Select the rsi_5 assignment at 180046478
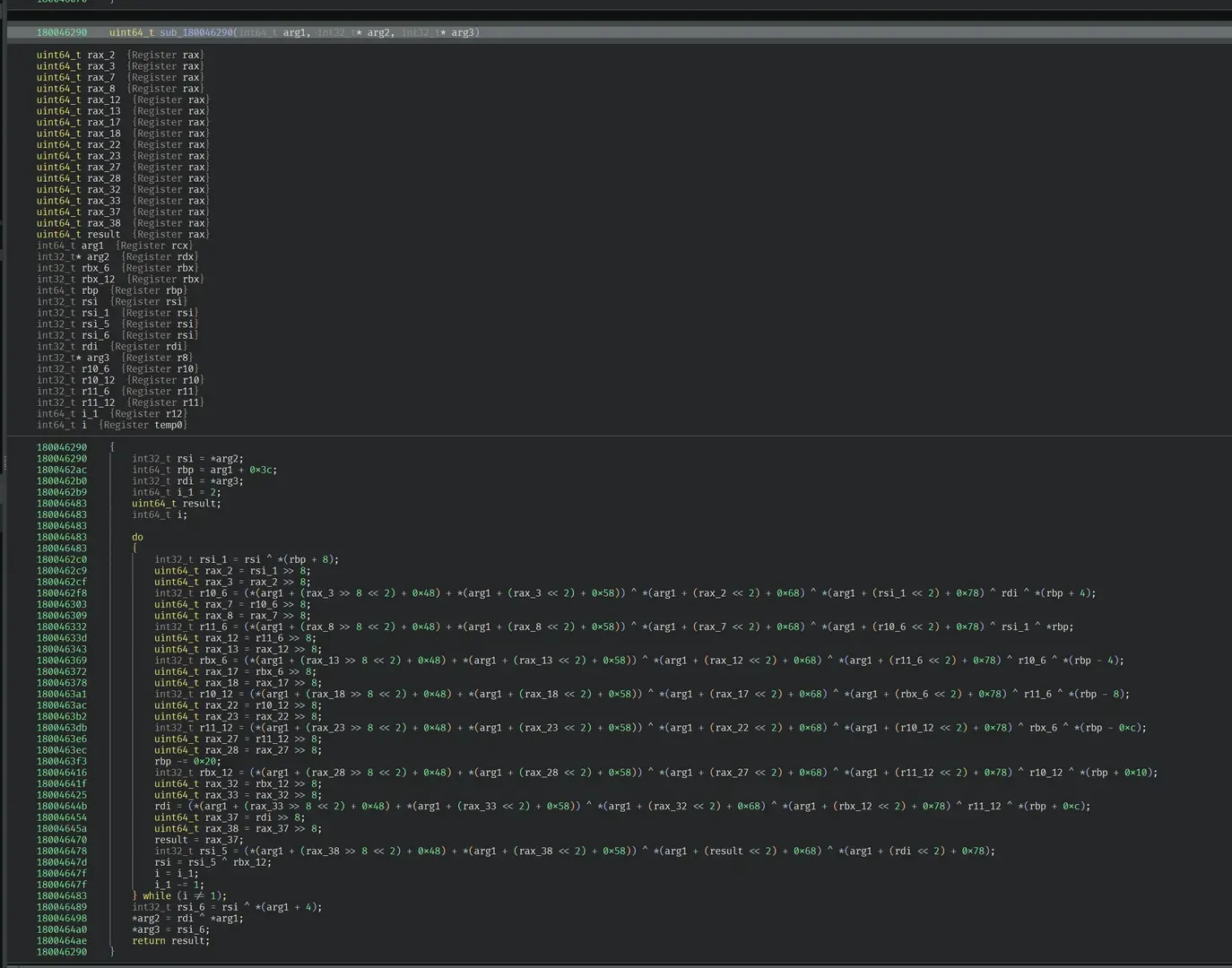The width and height of the screenshot is (1232, 968). coord(575,851)
